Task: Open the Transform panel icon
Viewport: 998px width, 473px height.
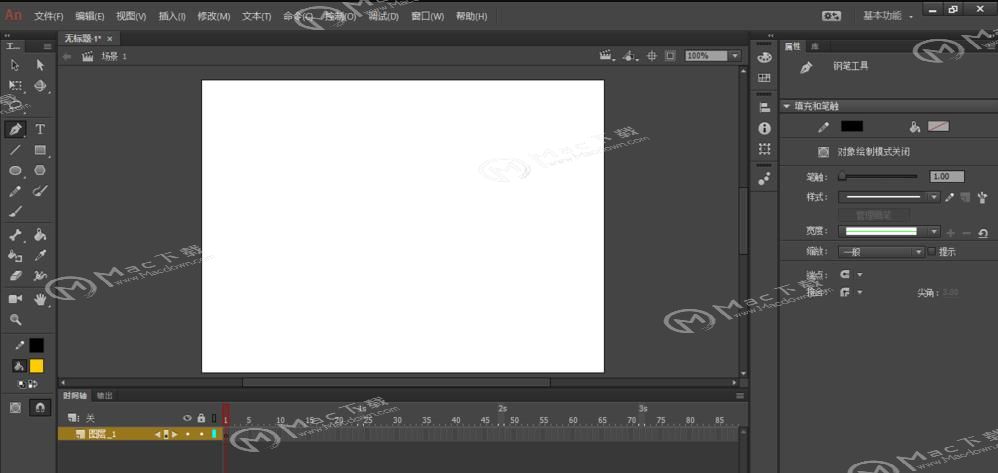Action: (764, 149)
